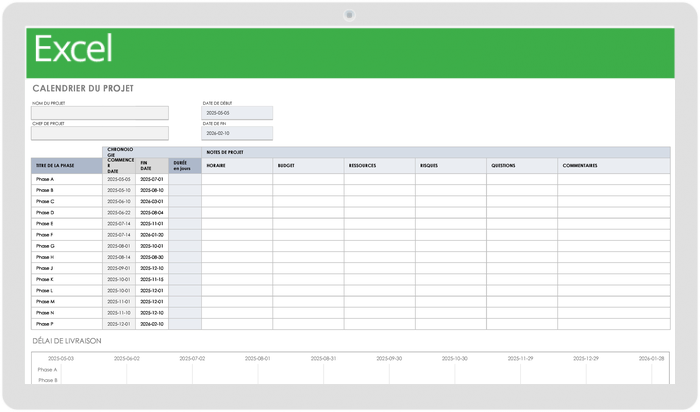
Task: Click timeline date label 2025-06-02
Action: (x=127, y=358)
